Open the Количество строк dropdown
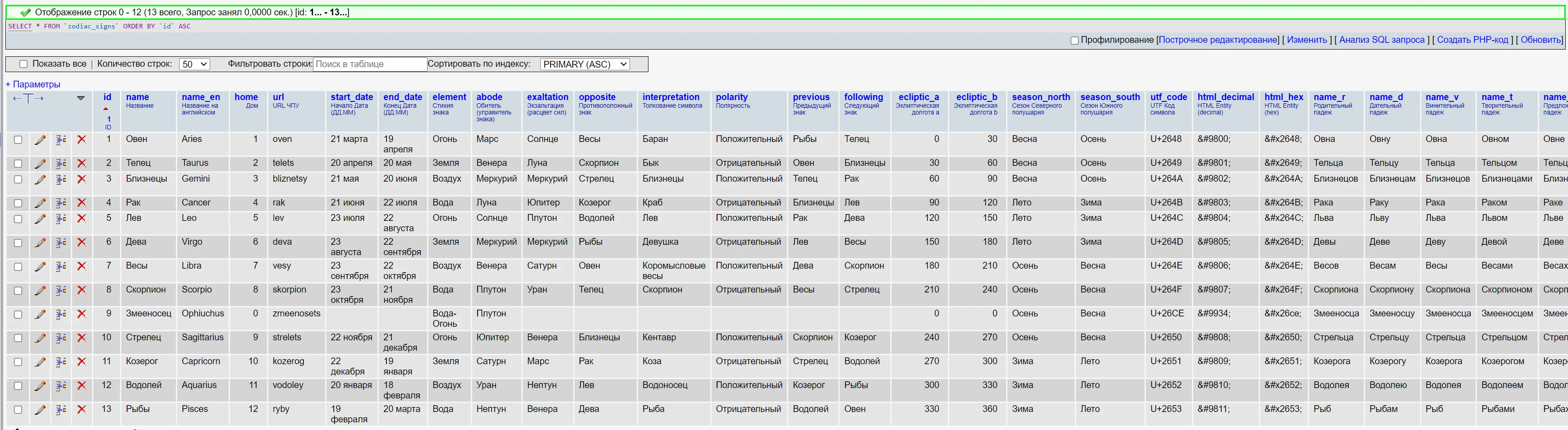Screen dimensions: 1568x430 [195, 64]
